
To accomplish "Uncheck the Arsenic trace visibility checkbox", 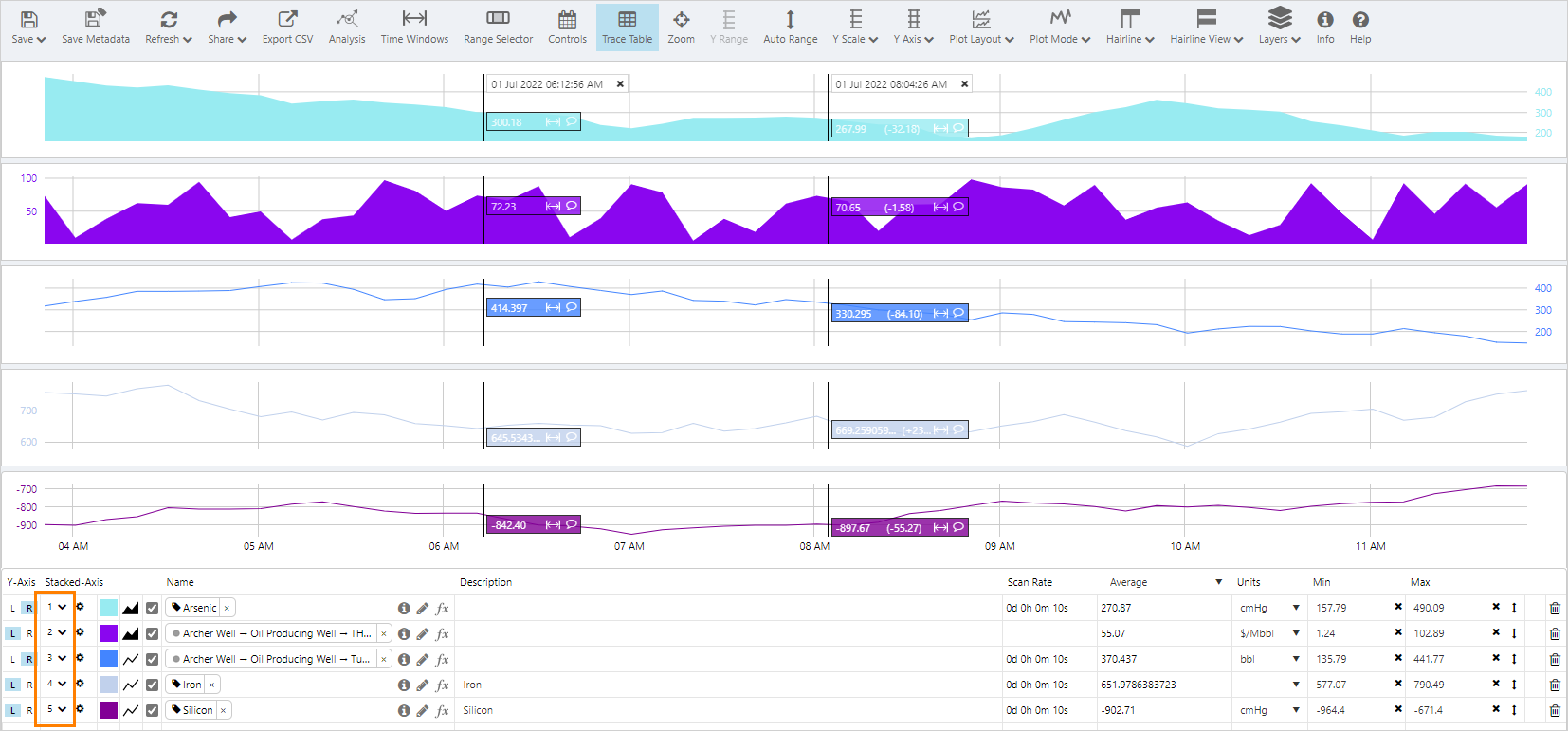I will [x=152, y=608].
